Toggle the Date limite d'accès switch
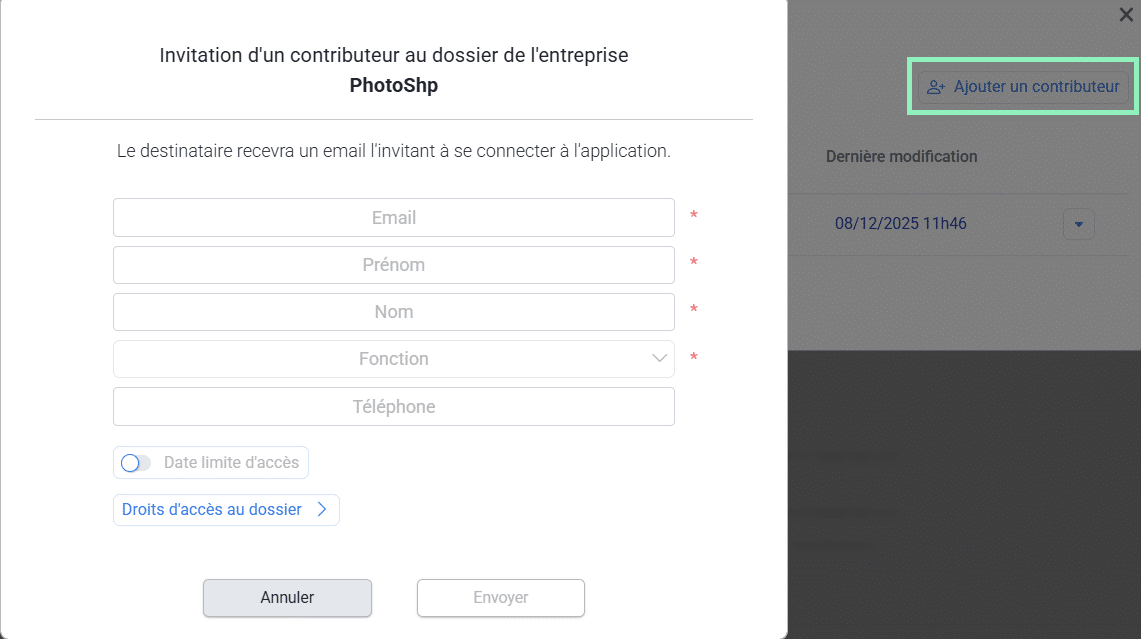Screen dimensions: 1141x639 (x=135, y=463)
